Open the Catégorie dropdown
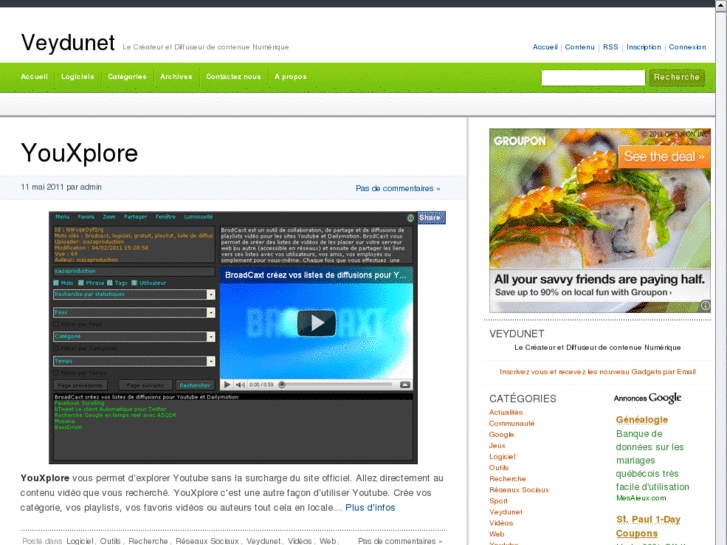727x545 pixels. [x=134, y=337]
